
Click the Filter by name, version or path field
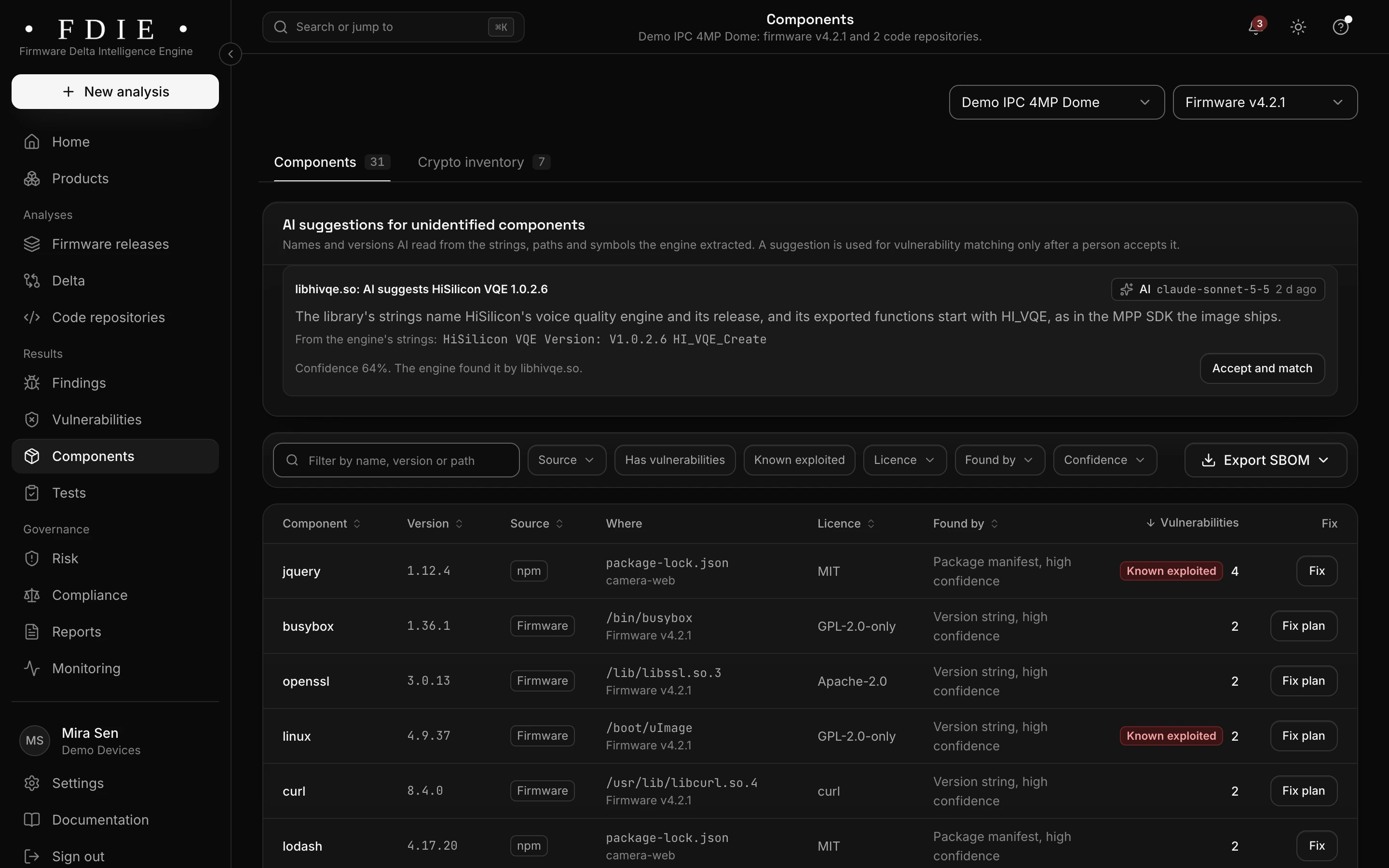coord(396,461)
